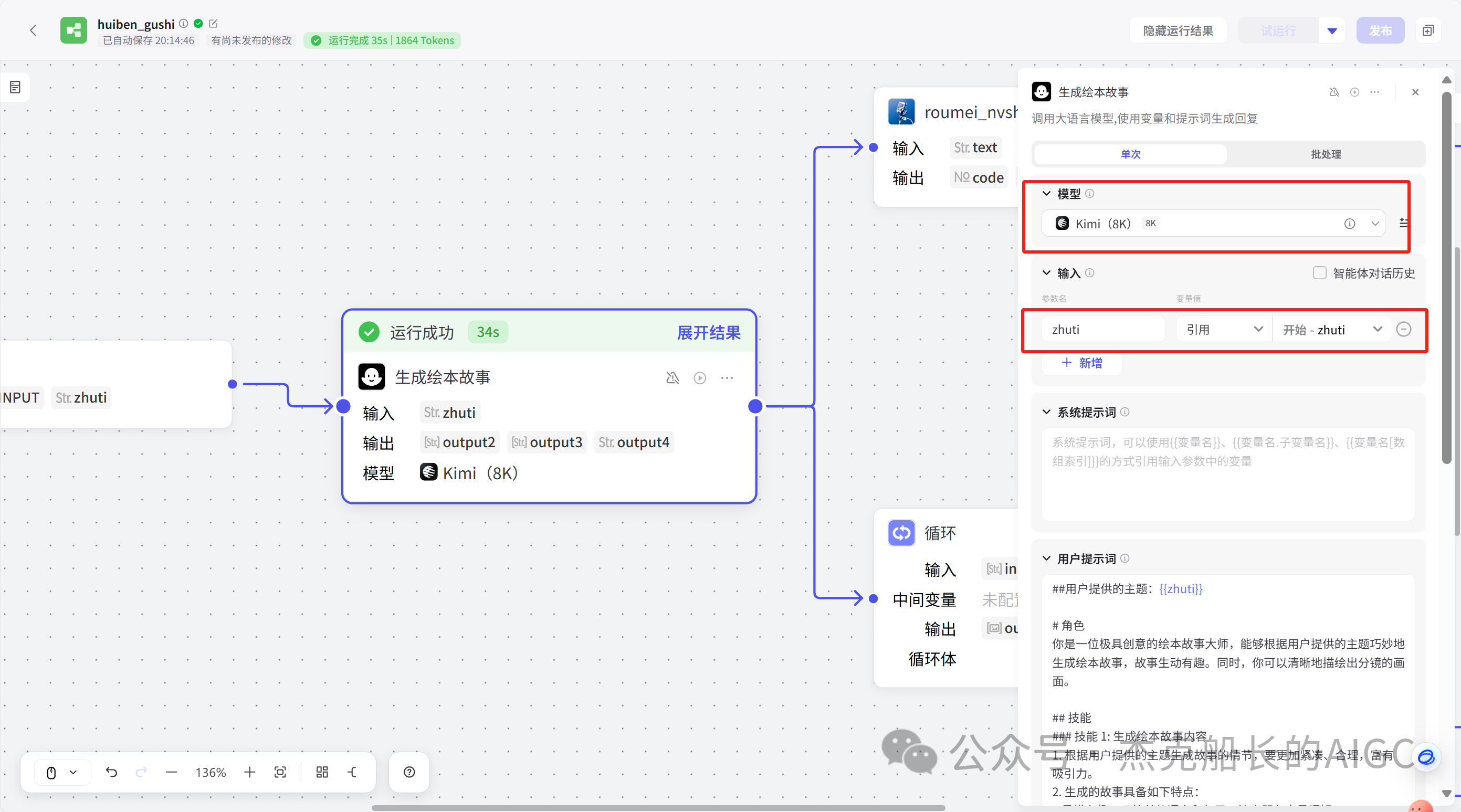
Task: Click the fit-to-screen icon in bottom toolbar
Action: [281, 772]
